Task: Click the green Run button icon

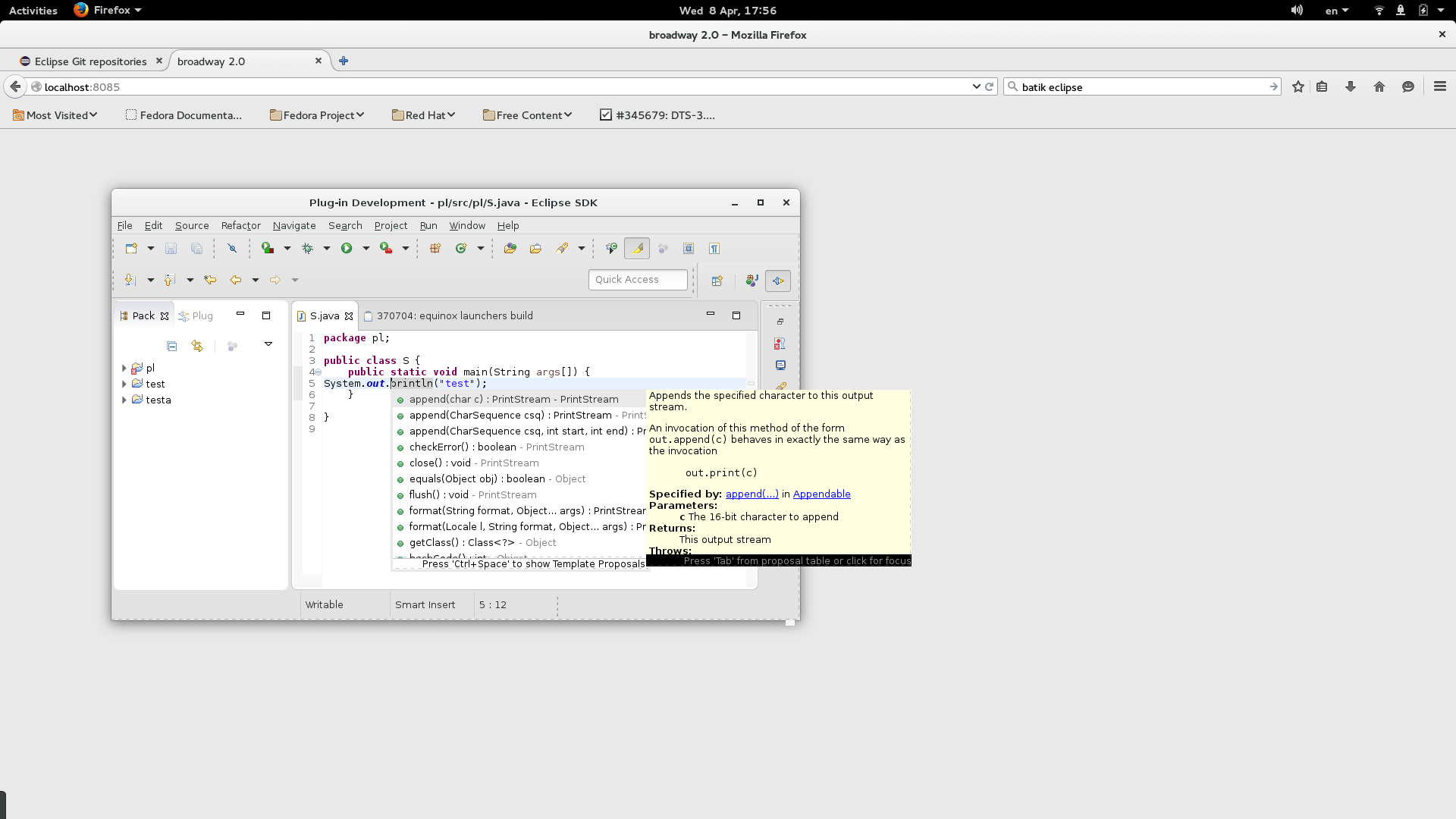Action: click(347, 248)
